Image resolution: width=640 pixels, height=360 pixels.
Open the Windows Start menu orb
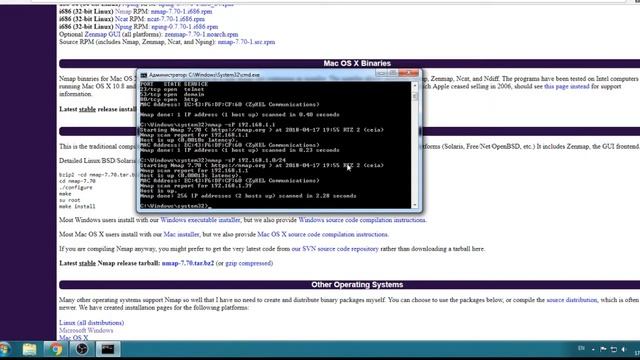[5, 349]
